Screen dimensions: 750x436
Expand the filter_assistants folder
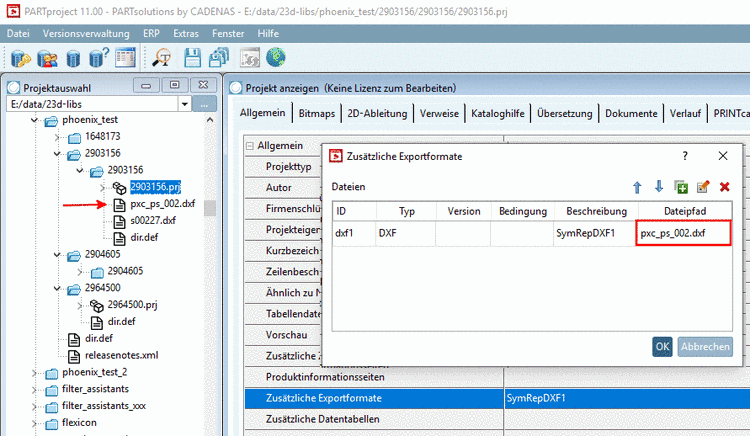pyautogui.click(x=34, y=390)
